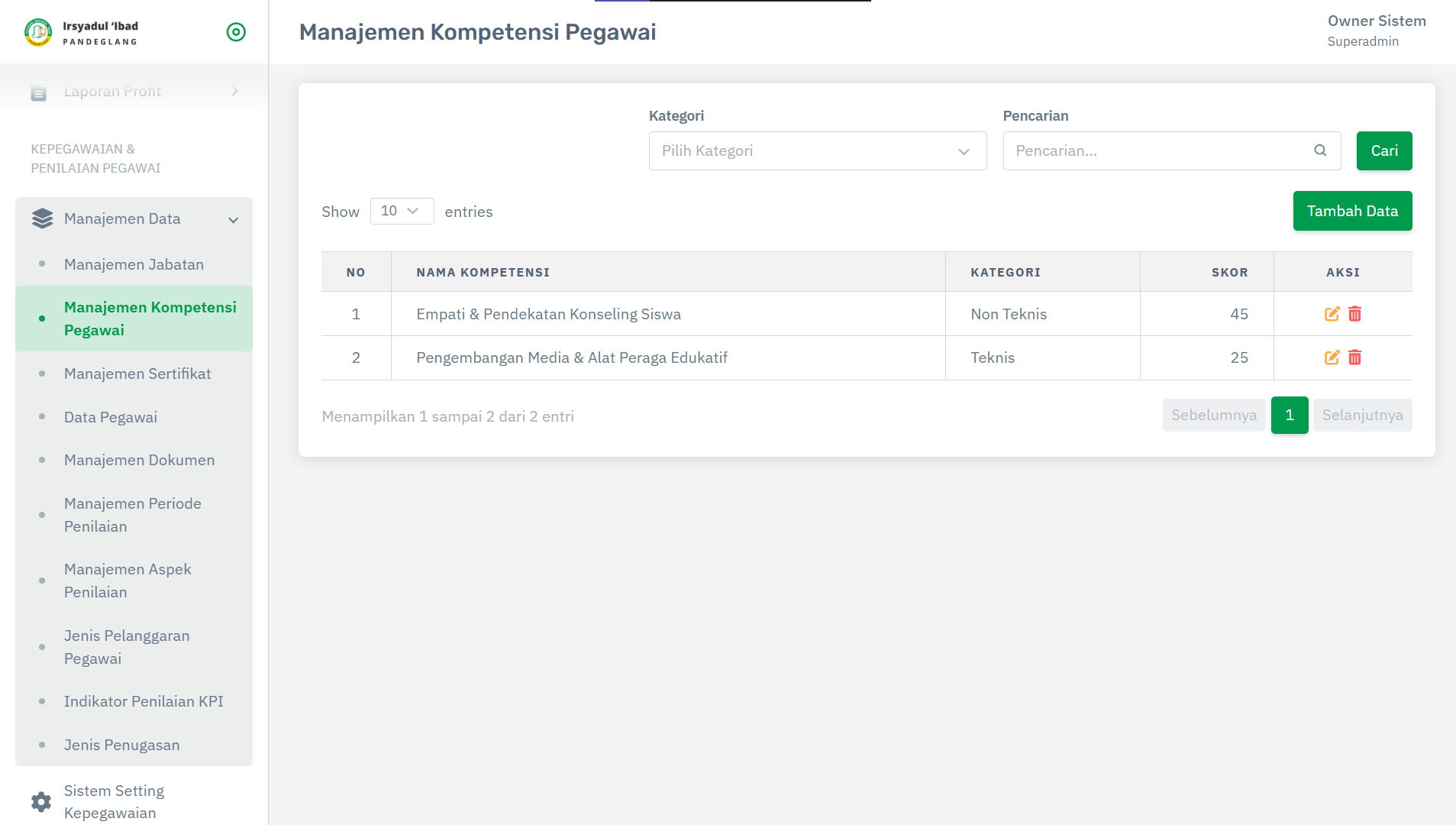
Task: Click the search magnifier icon in Pencarian
Action: (1320, 150)
